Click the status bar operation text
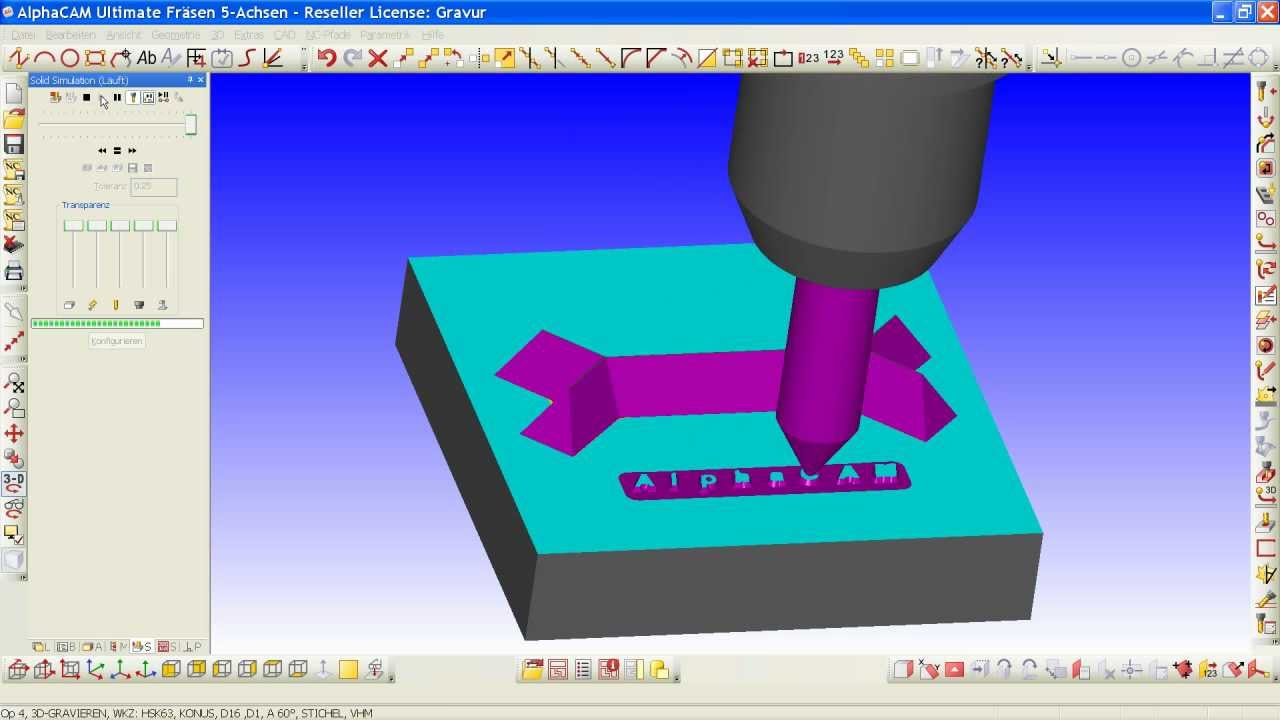This screenshot has width=1280, height=720. (187, 713)
